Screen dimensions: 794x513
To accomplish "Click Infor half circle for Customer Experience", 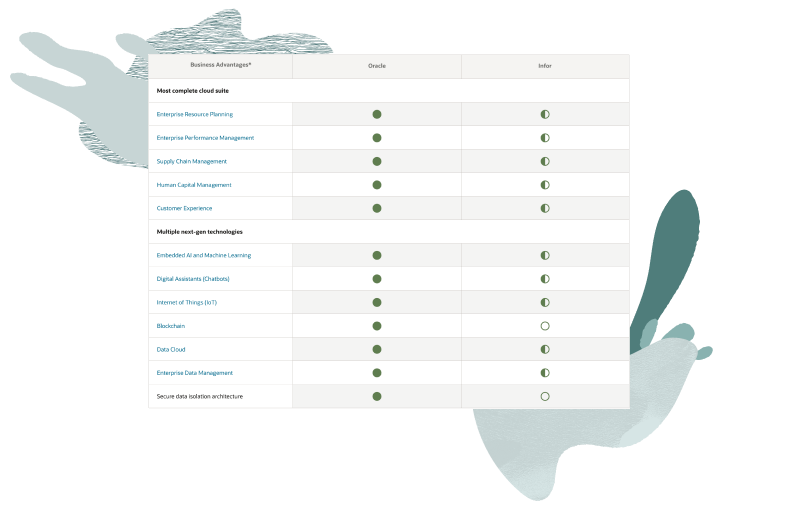I will pos(545,208).
